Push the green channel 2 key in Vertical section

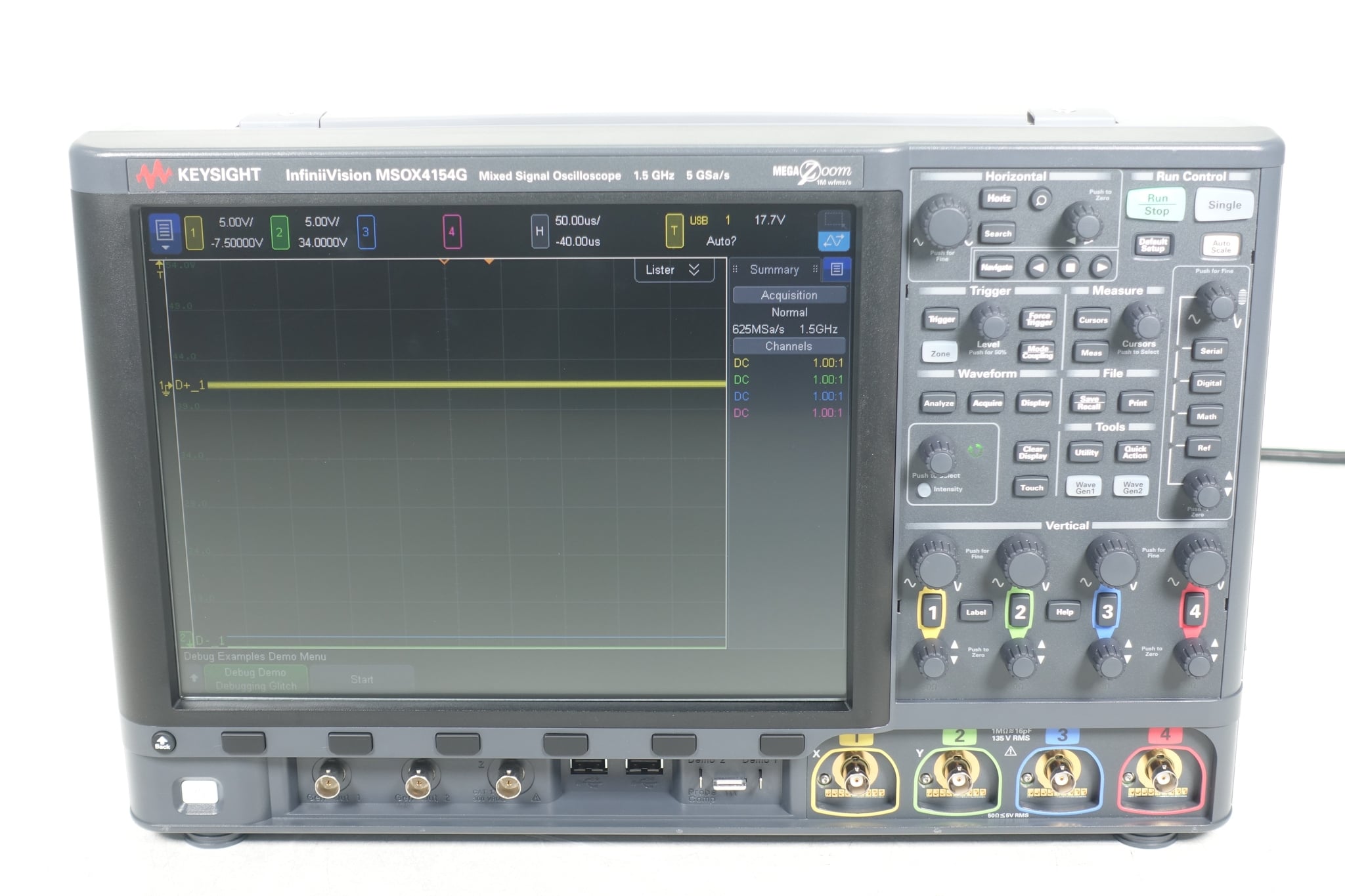[x=1019, y=612]
